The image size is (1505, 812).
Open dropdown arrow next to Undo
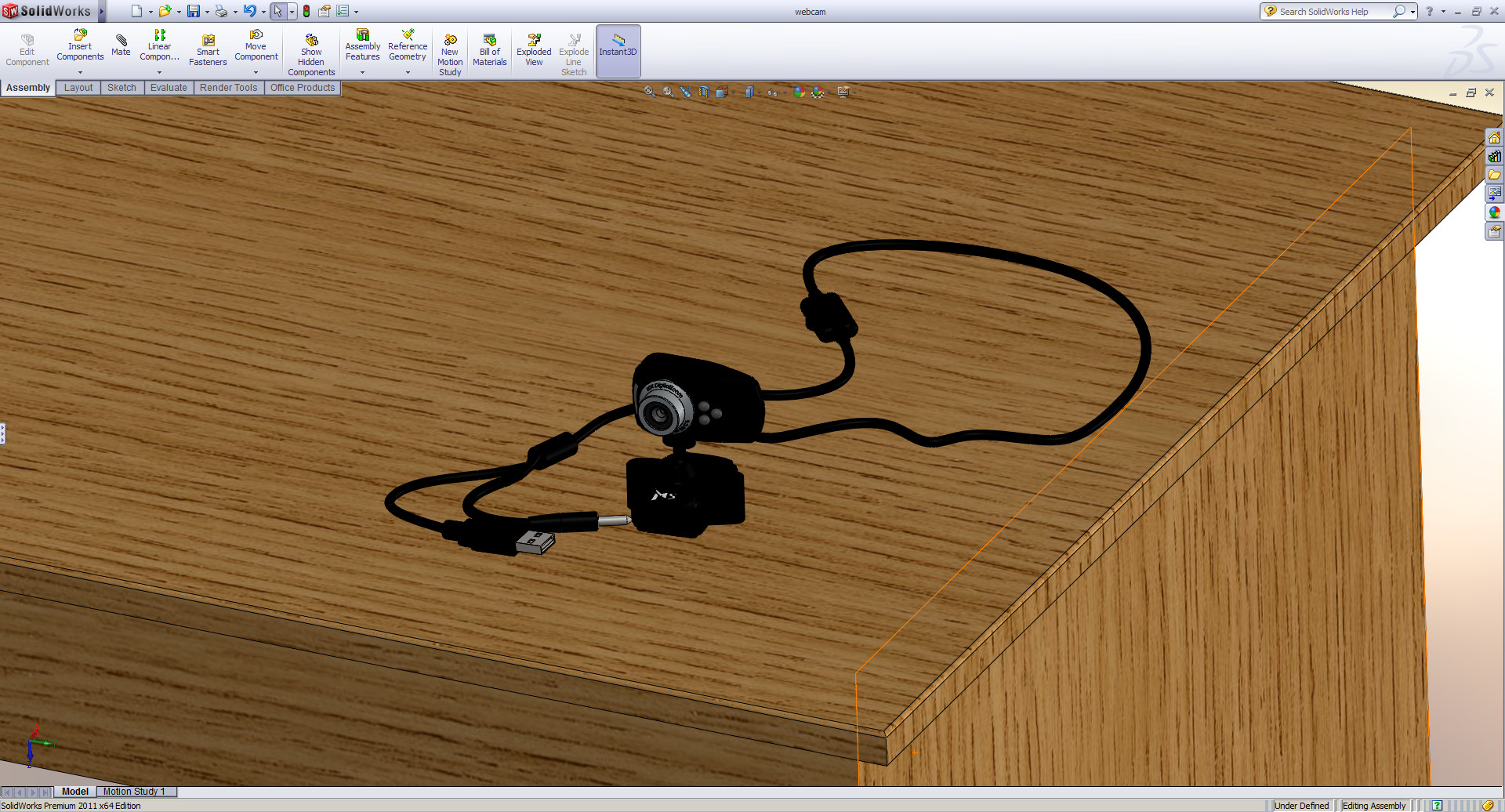pos(263,12)
